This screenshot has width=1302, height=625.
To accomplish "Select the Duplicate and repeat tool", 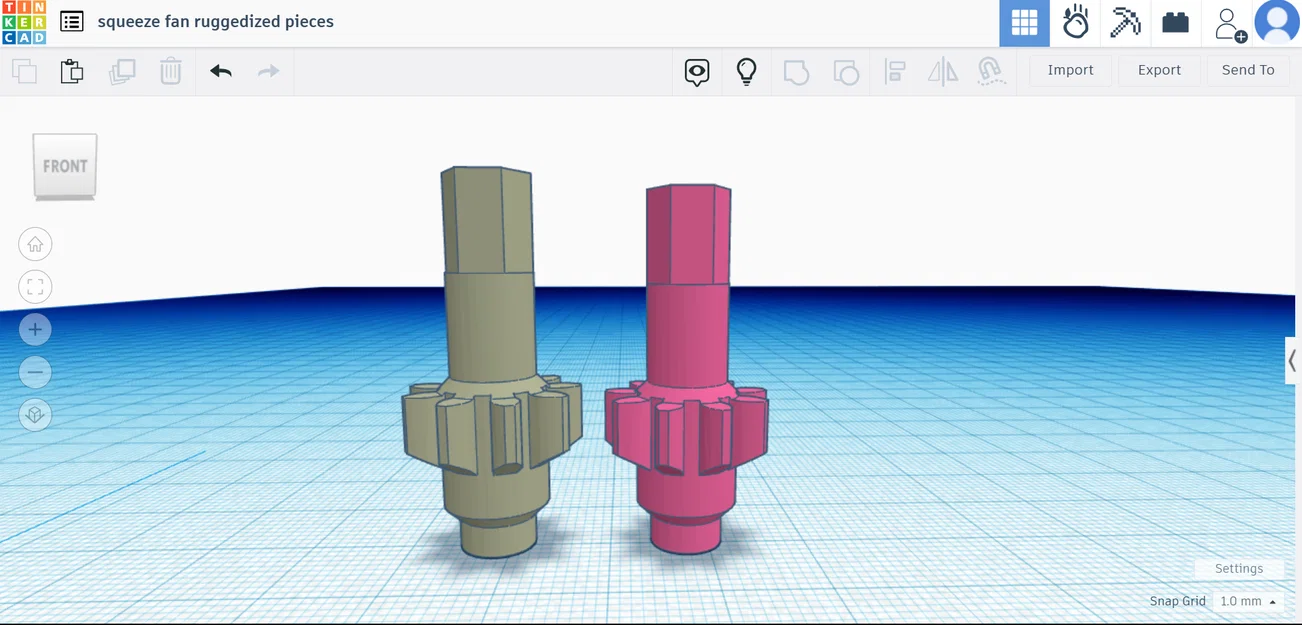I will click(122, 71).
